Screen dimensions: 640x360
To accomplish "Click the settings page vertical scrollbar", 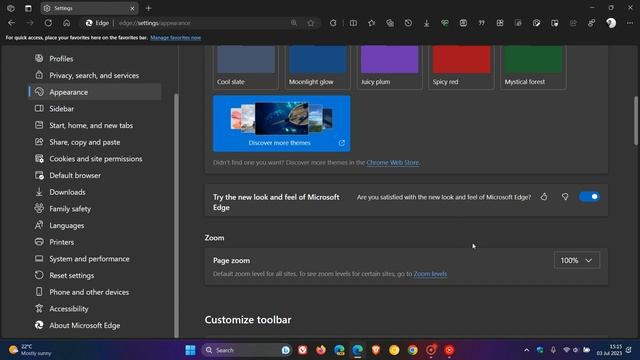I will pyautogui.click(x=636, y=120).
